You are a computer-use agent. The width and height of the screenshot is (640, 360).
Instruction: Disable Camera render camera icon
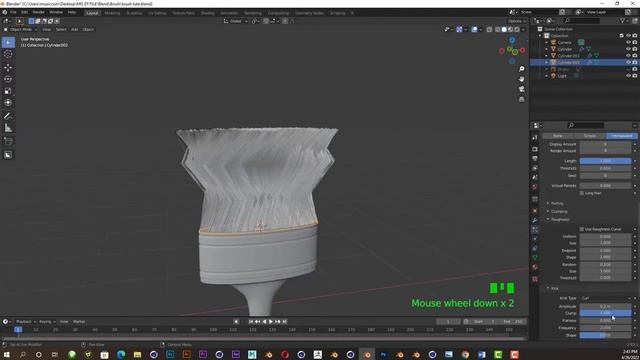click(635, 42)
